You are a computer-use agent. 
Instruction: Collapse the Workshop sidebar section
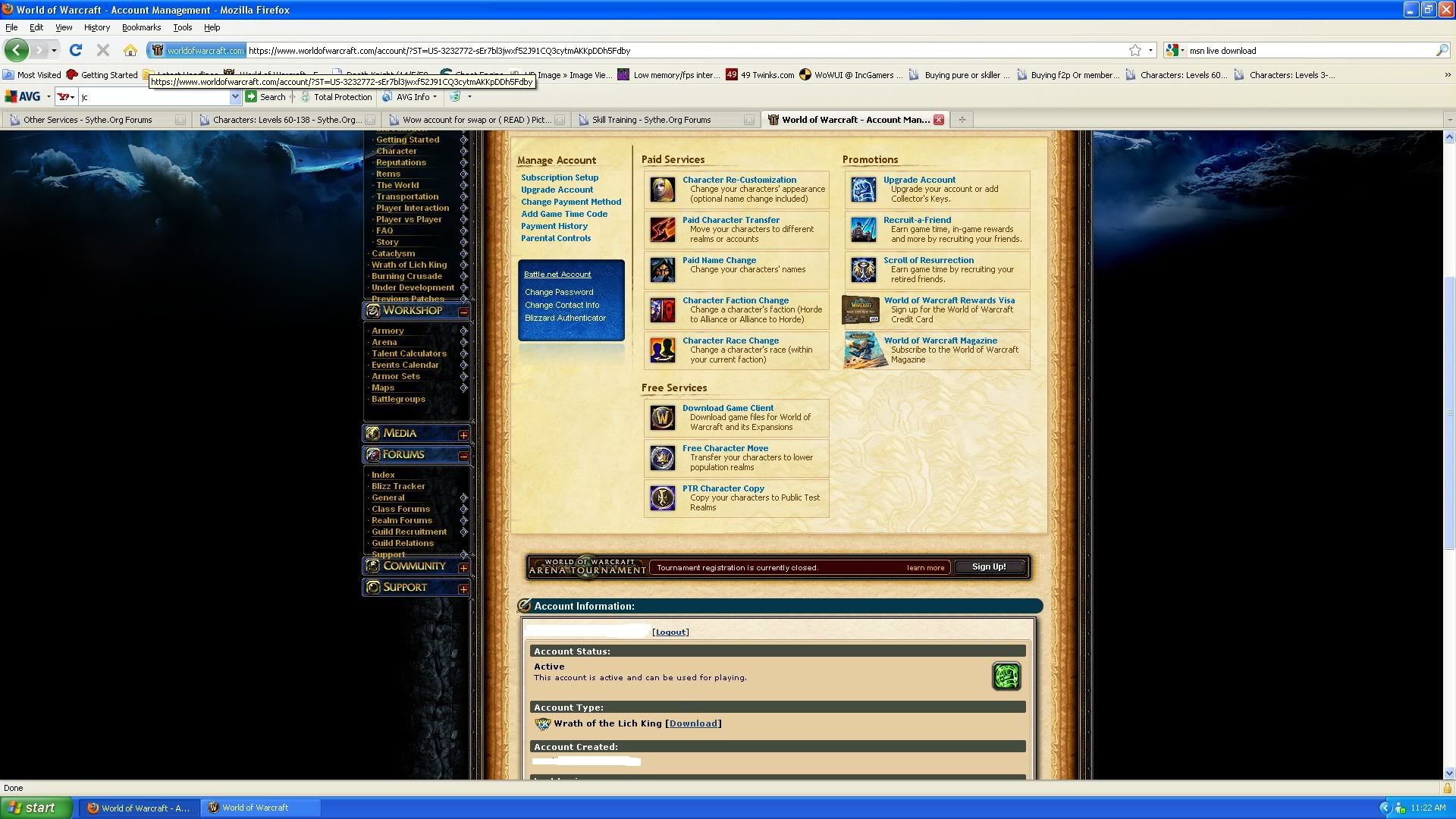pos(463,312)
